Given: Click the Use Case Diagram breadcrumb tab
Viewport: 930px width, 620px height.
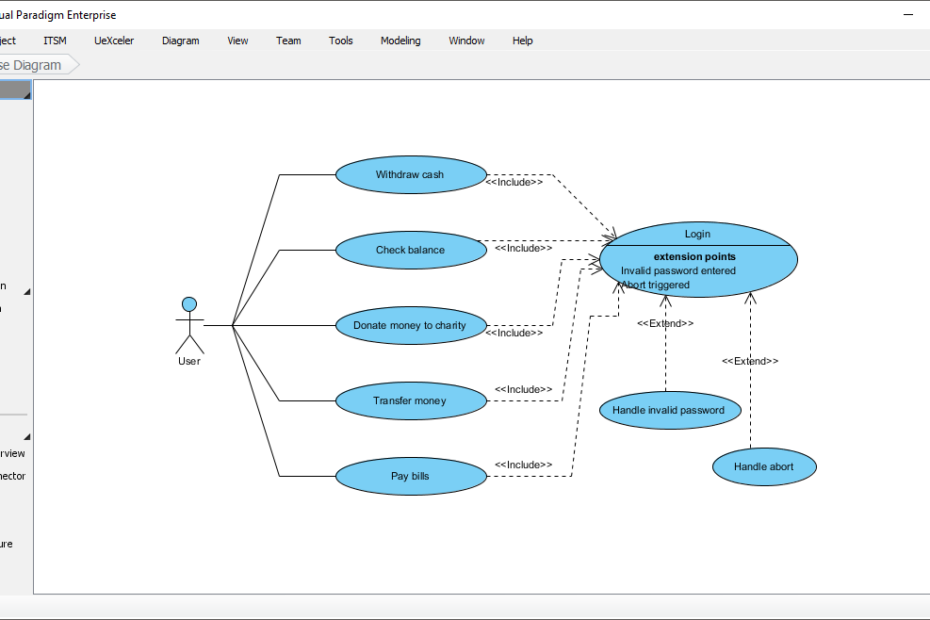Looking at the screenshot, I should 30,62.
